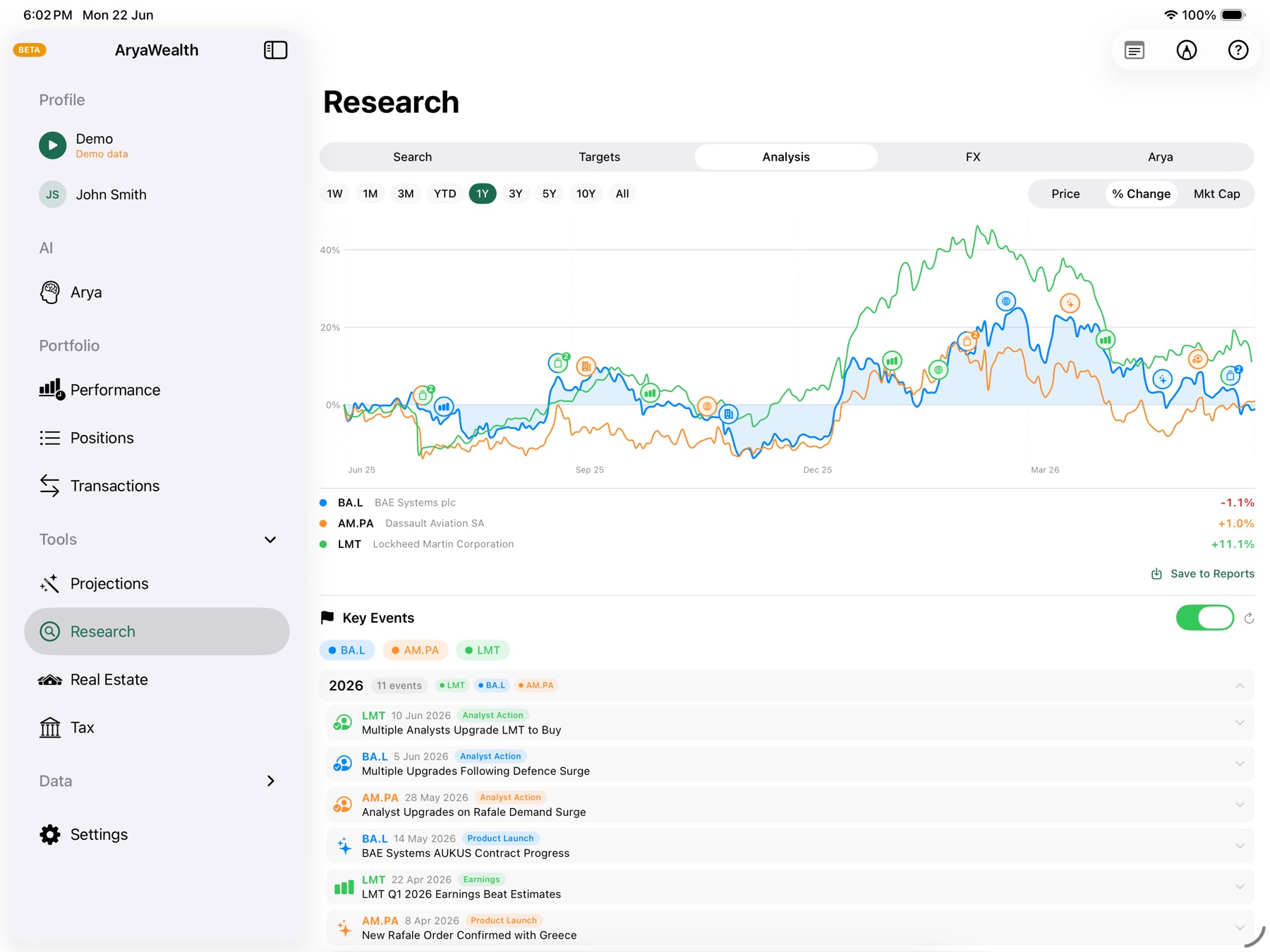Screen dimensions: 1270x952
Task: Click the blue globe event marker on chart
Action: 1006,301
